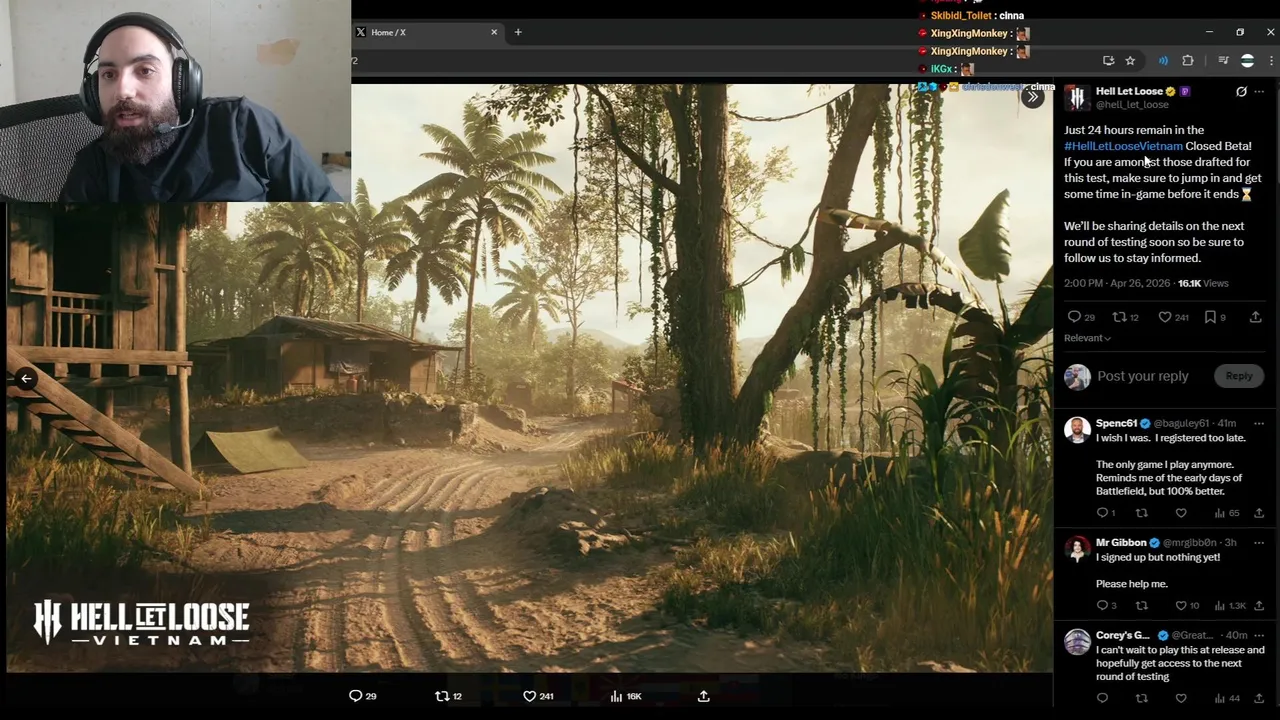Open the browser profile avatar
The image size is (1280, 720).
(x=1247, y=61)
